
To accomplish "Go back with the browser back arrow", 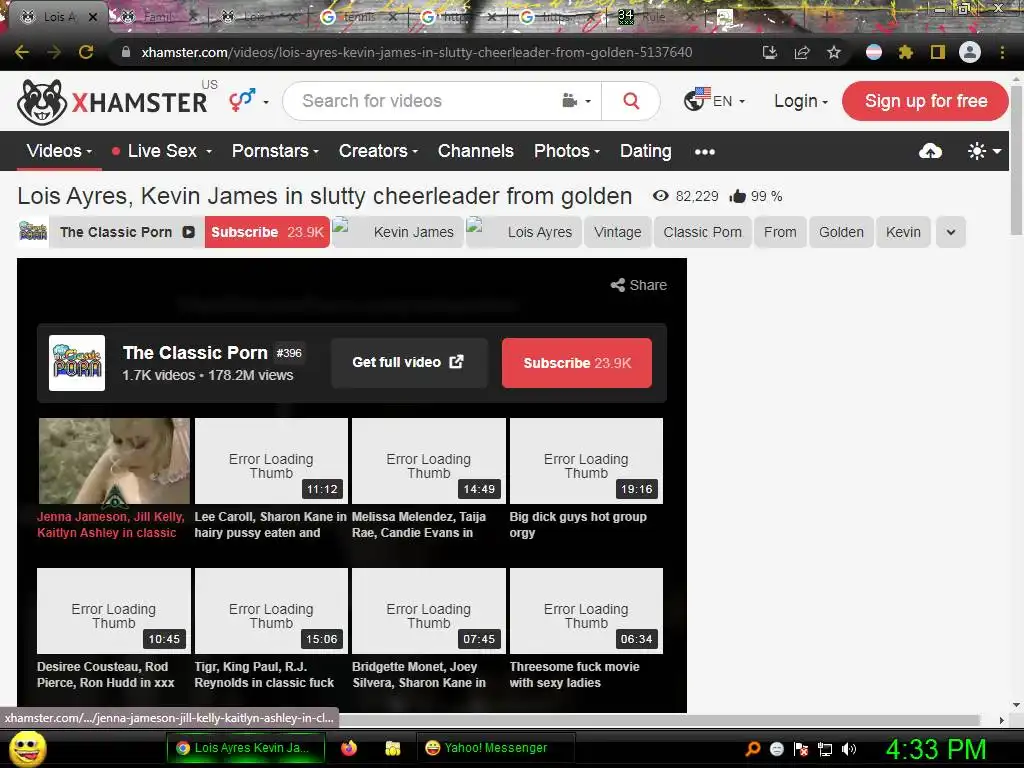I will pos(22,52).
